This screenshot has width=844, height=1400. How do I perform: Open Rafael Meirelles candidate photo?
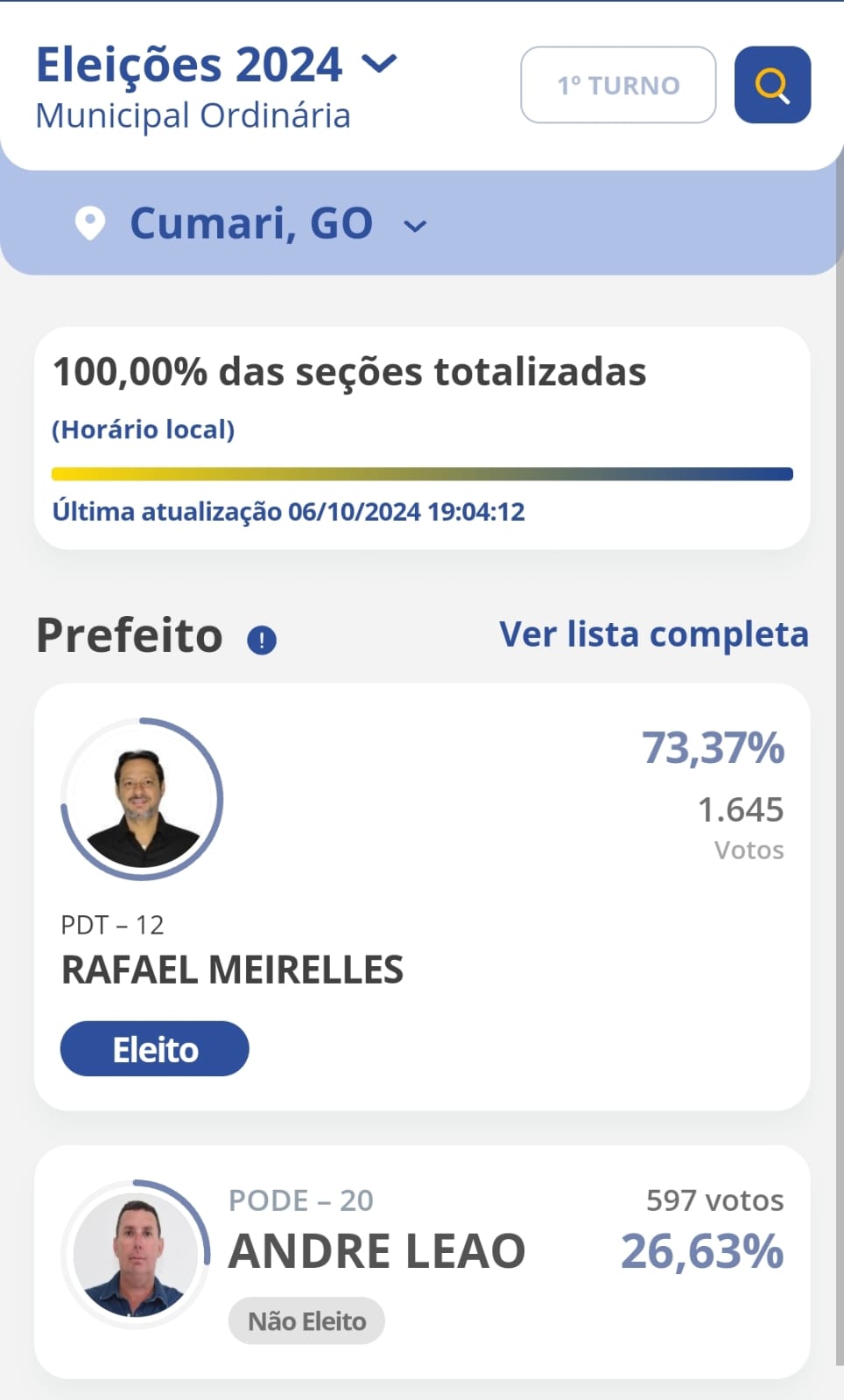pyautogui.click(x=142, y=800)
